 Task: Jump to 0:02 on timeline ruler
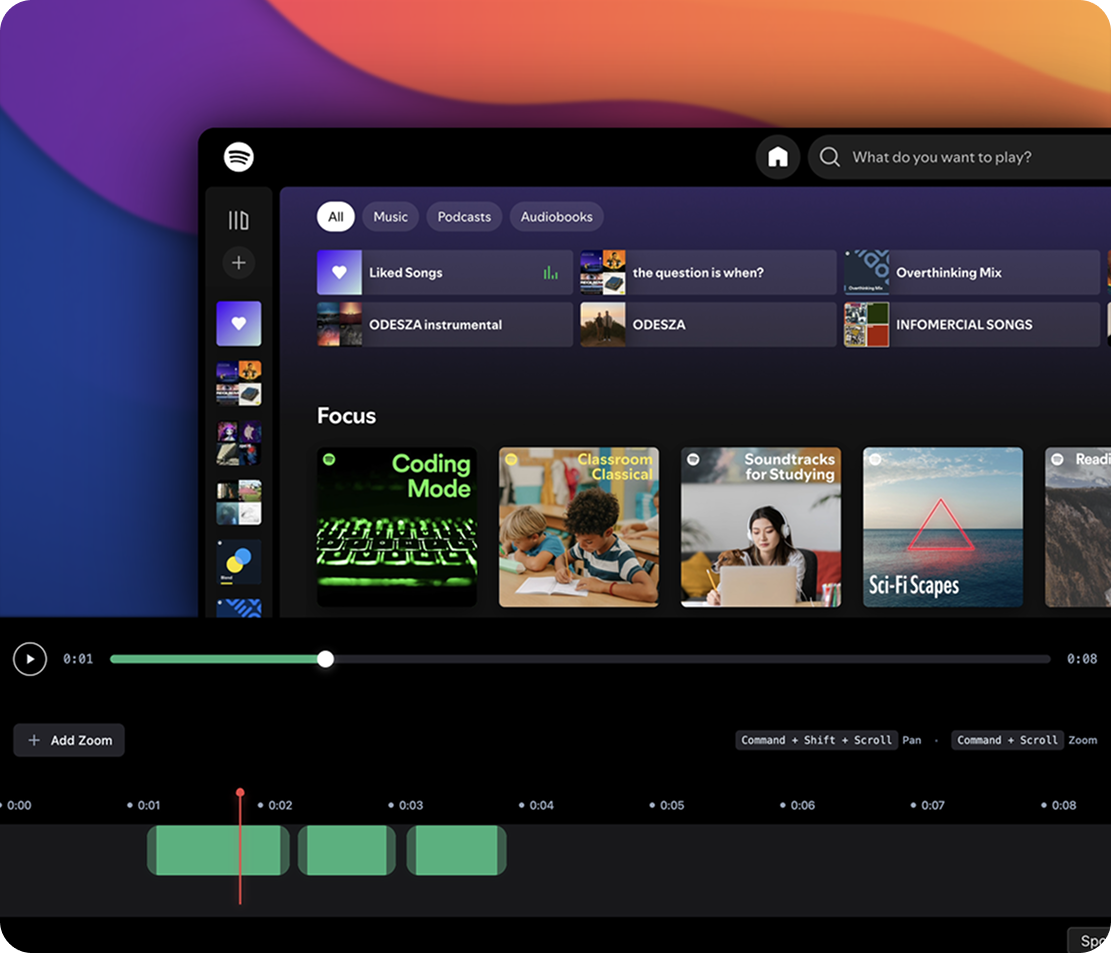(276, 806)
